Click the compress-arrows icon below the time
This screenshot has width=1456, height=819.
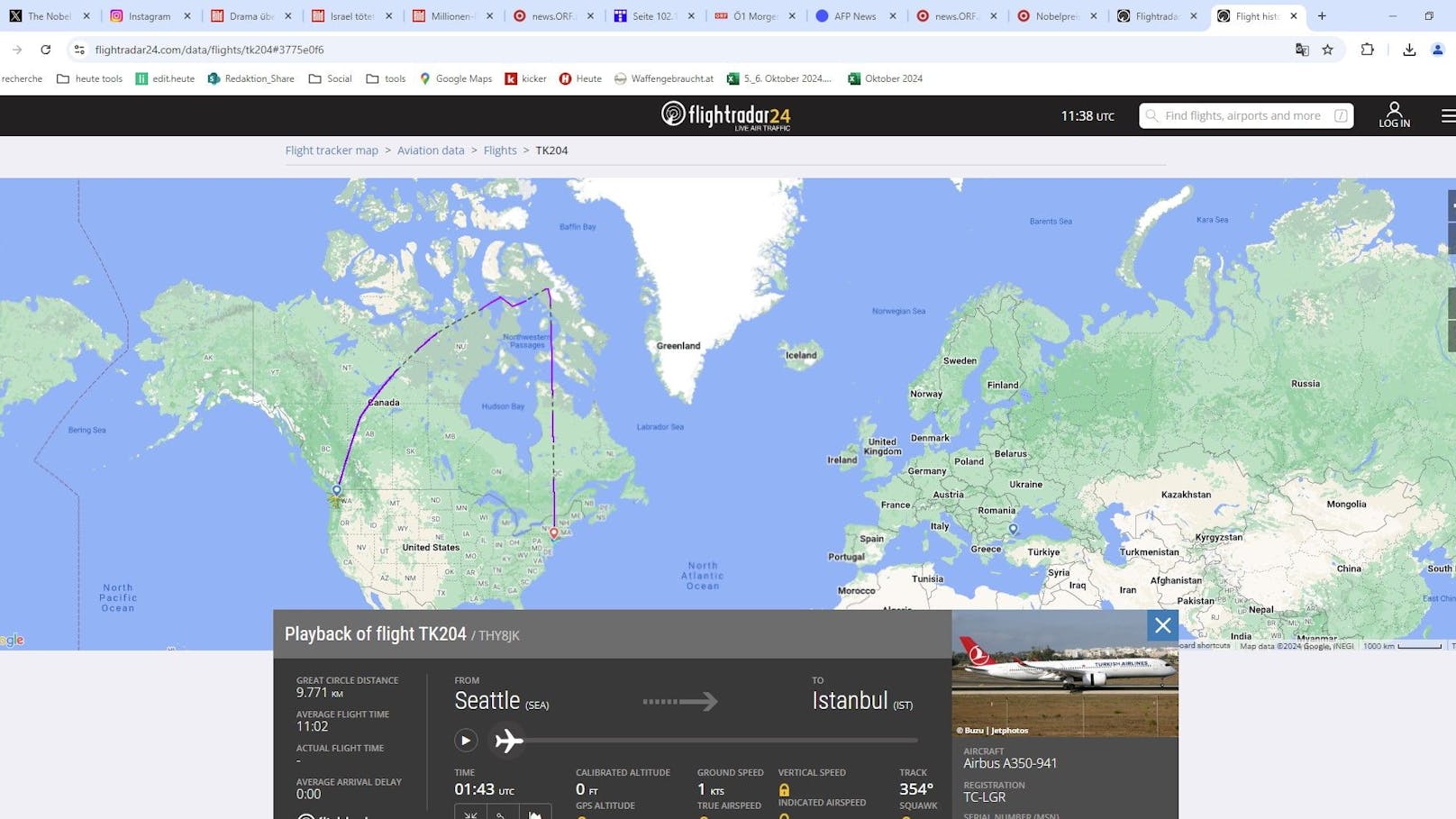(x=470, y=814)
